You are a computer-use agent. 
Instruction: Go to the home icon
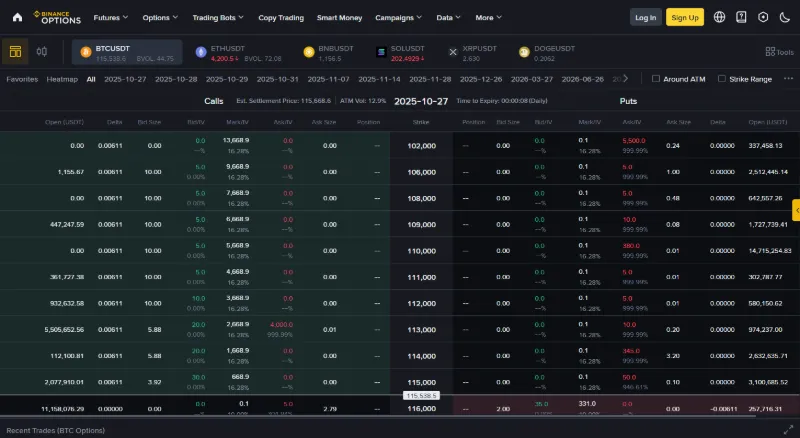pyautogui.click(x=17, y=17)
